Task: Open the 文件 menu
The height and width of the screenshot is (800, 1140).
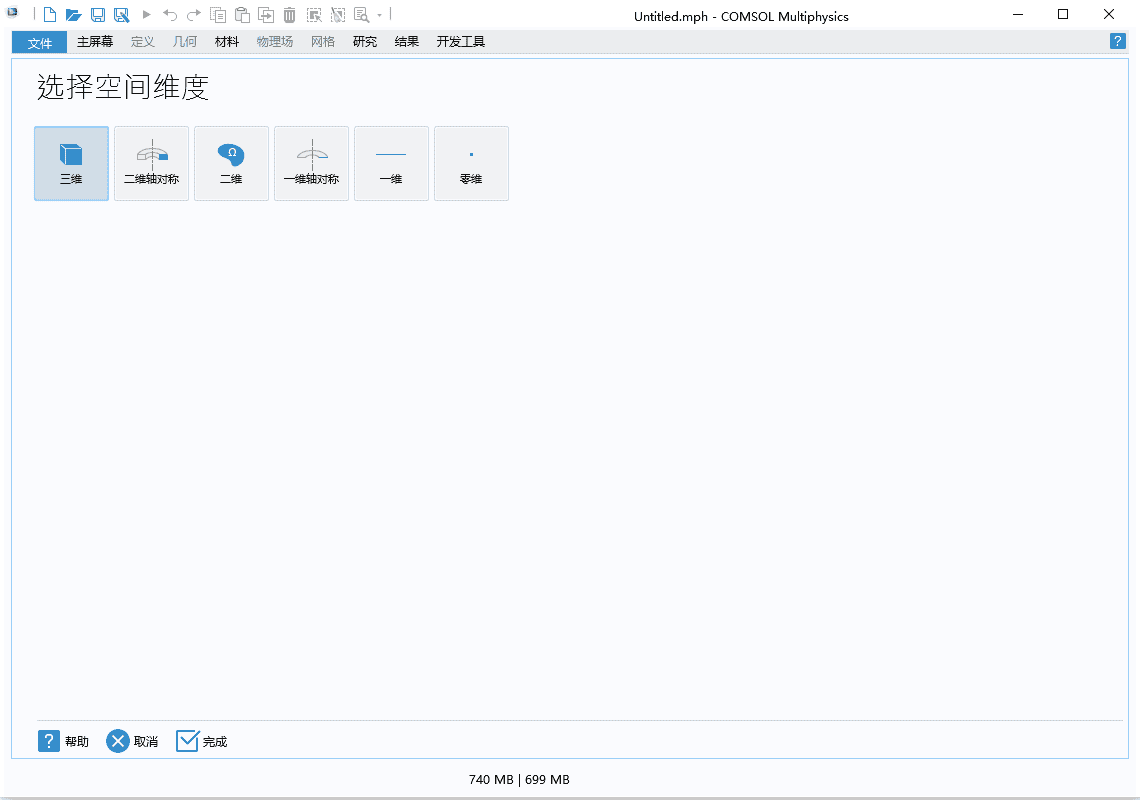Action: pos(40,42)
